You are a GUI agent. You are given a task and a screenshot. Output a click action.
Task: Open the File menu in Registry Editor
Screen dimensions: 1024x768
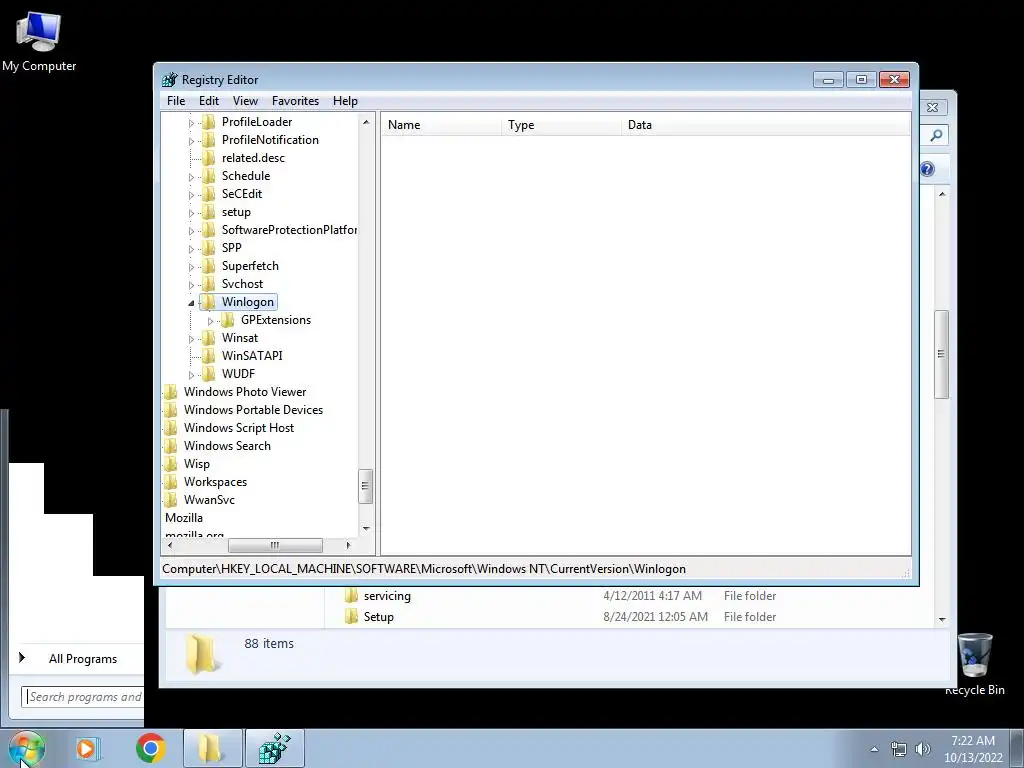pos(176,101)
